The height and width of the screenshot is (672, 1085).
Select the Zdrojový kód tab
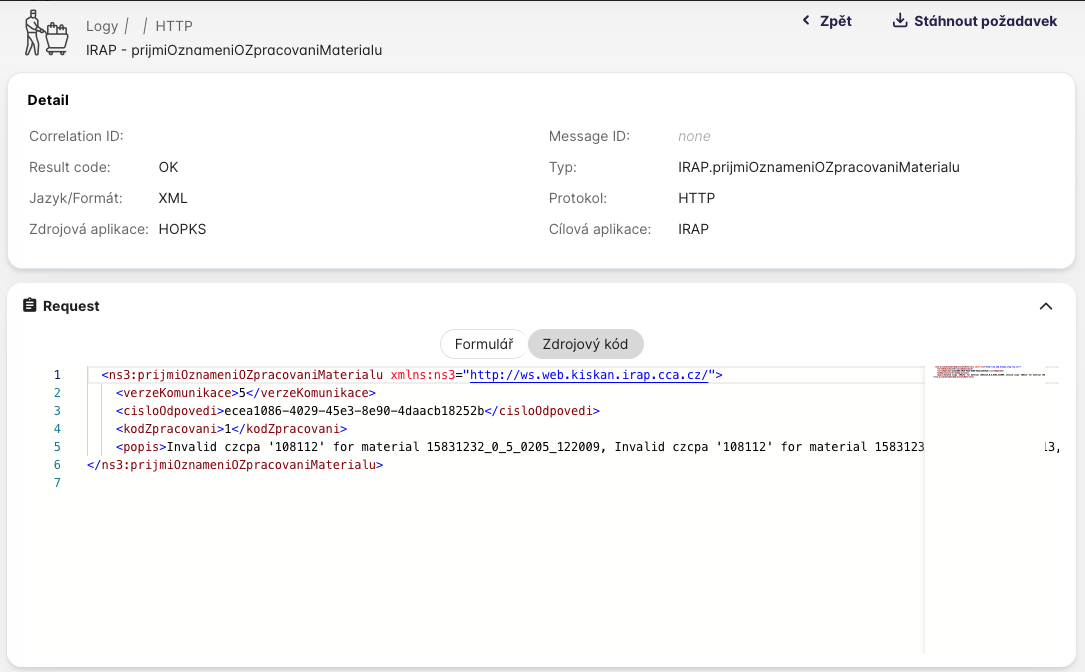pos(585,344)
